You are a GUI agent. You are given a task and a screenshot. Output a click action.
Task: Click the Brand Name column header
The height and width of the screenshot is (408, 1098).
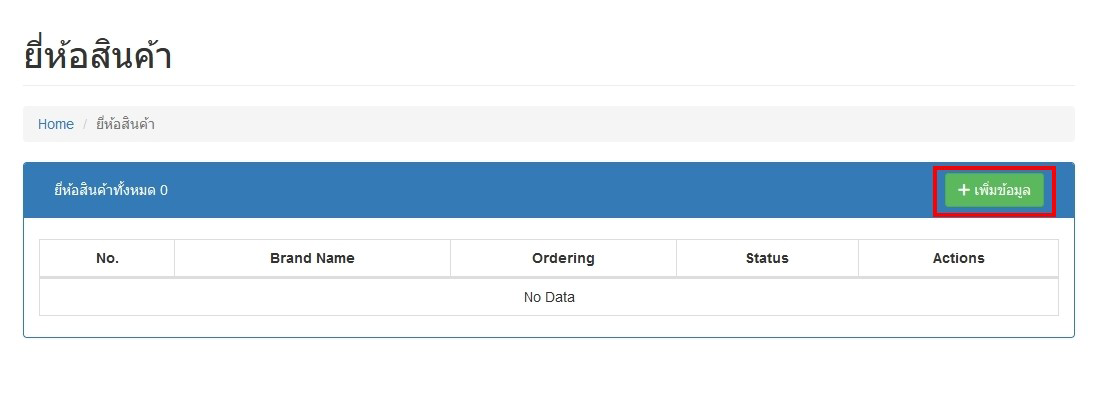tap(312, 258)
